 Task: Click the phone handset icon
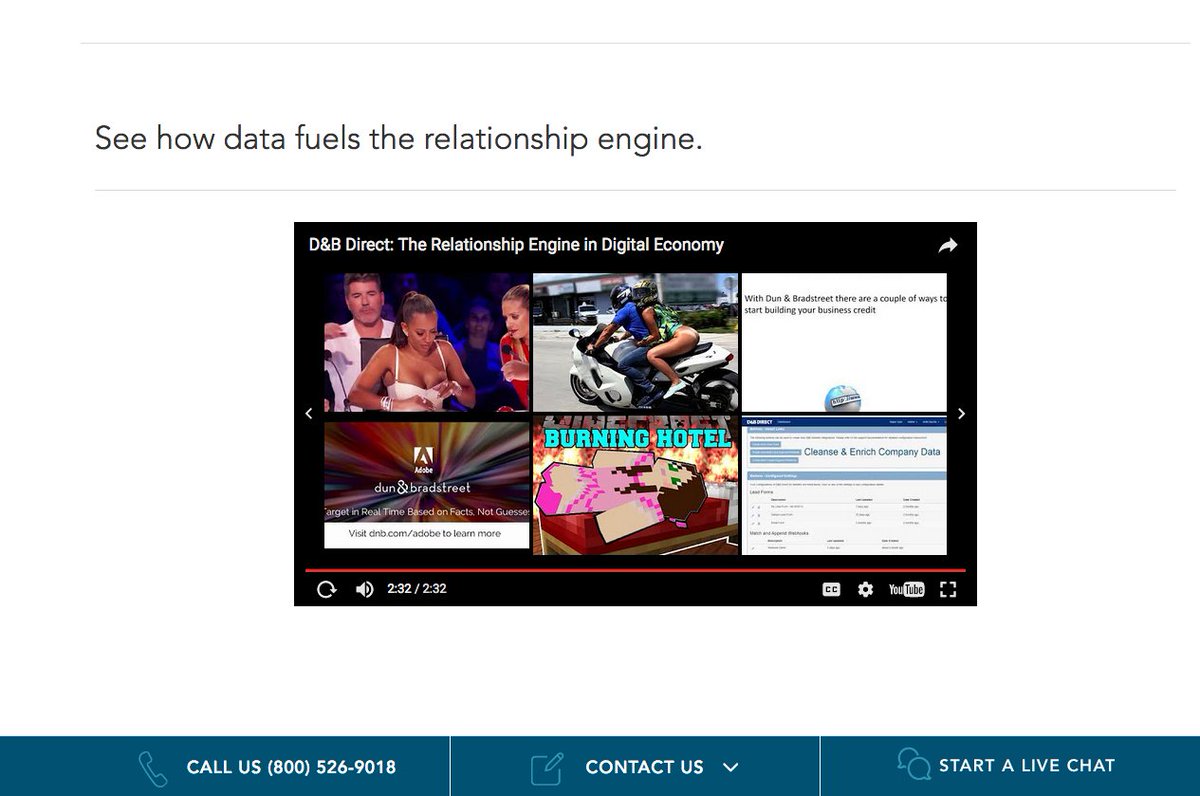pos(153,768)
